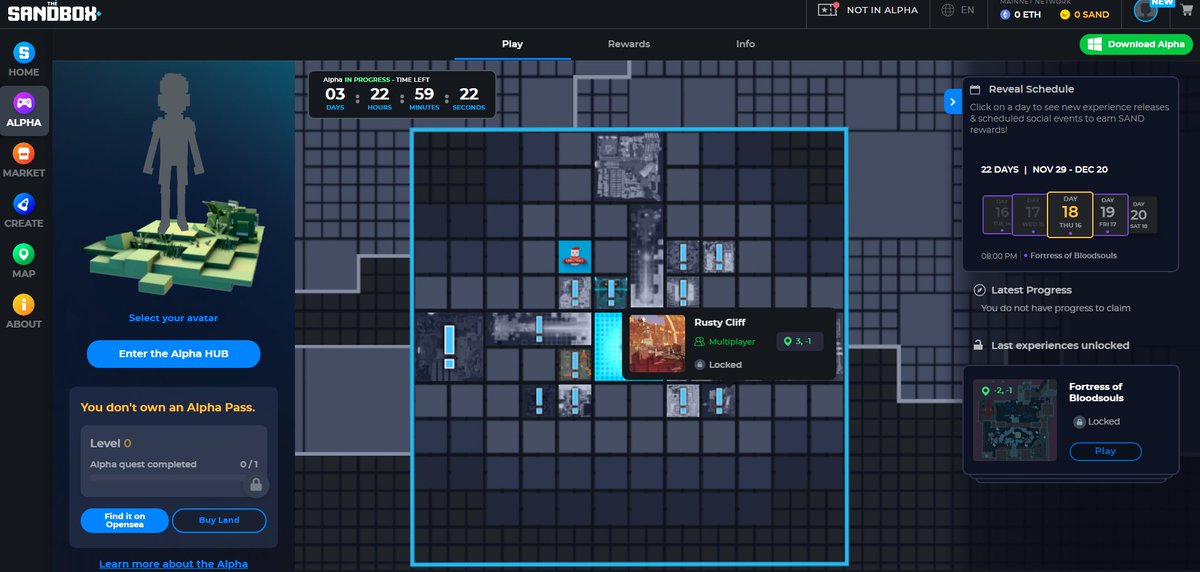Screen dimensions: 1200x572
Task: Open the Home section in sidebar
Action: pyautogui.click(x=24, y=59)
